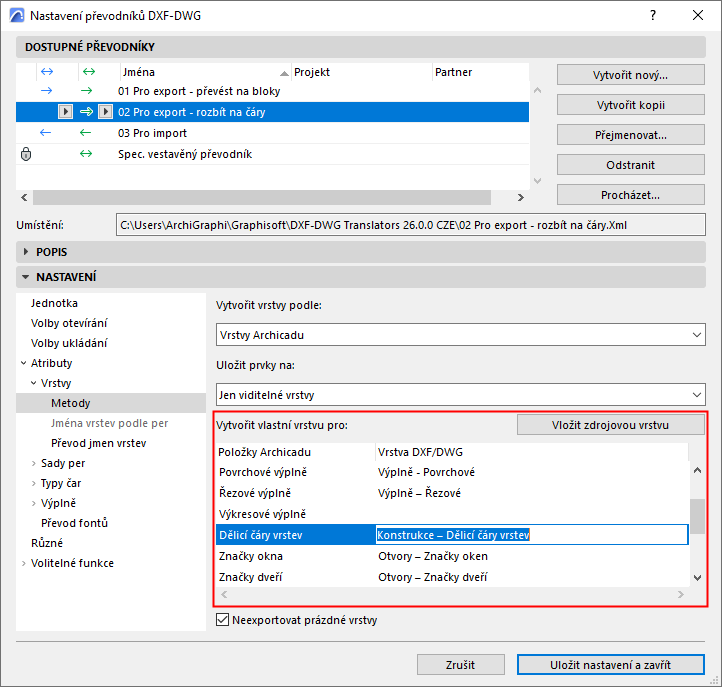Expand the Sady per tree item

(x=34, y=463)
